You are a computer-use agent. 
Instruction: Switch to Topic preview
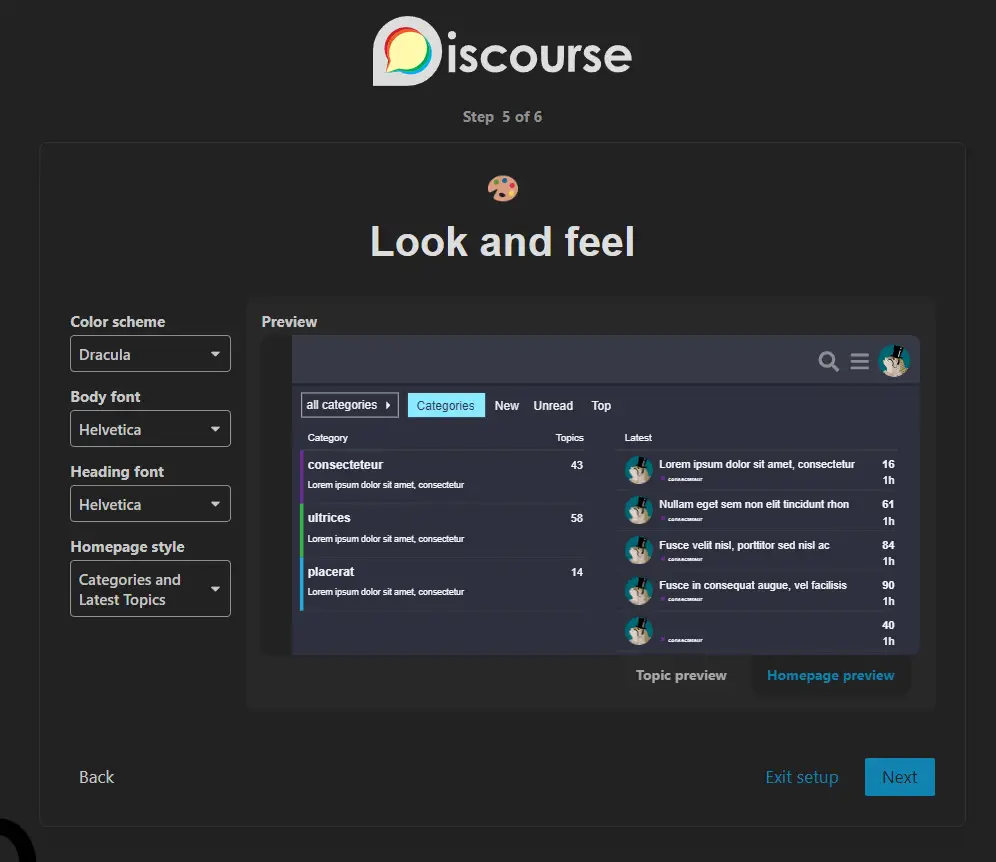coord(681,675)
